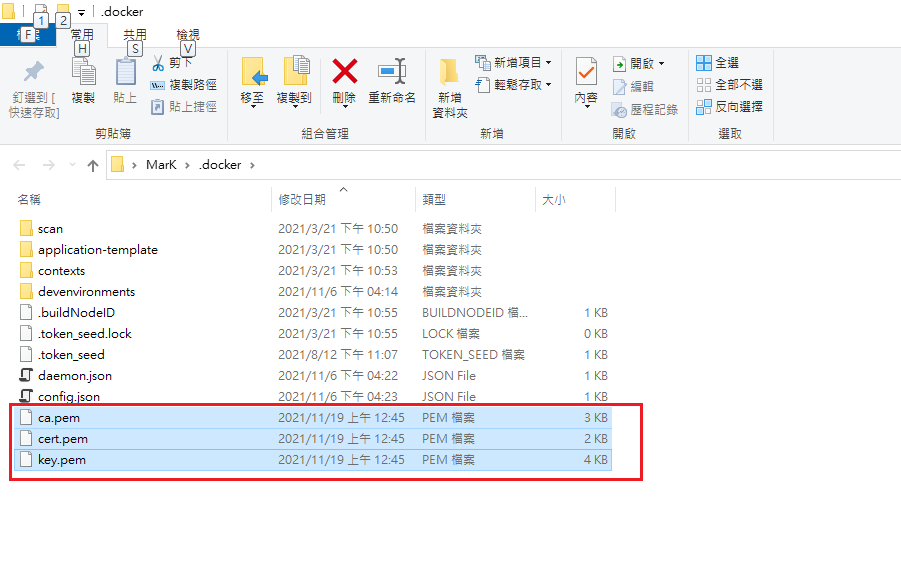Screen dimensions: 901x580
Task: Click the scissors Cut icon
Action: coord(158,63)
